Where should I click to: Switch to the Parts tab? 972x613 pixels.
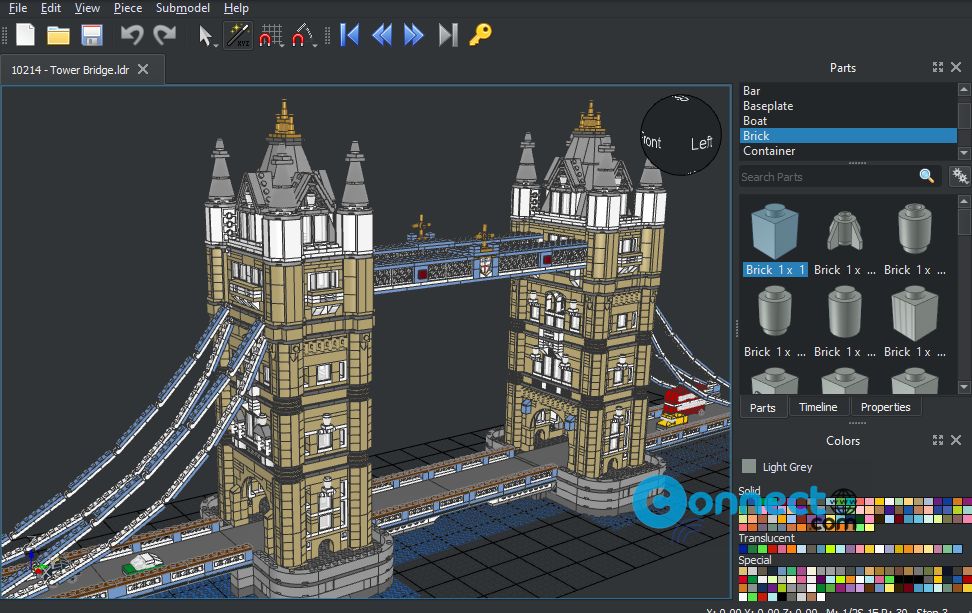click(x=762, y=407)
